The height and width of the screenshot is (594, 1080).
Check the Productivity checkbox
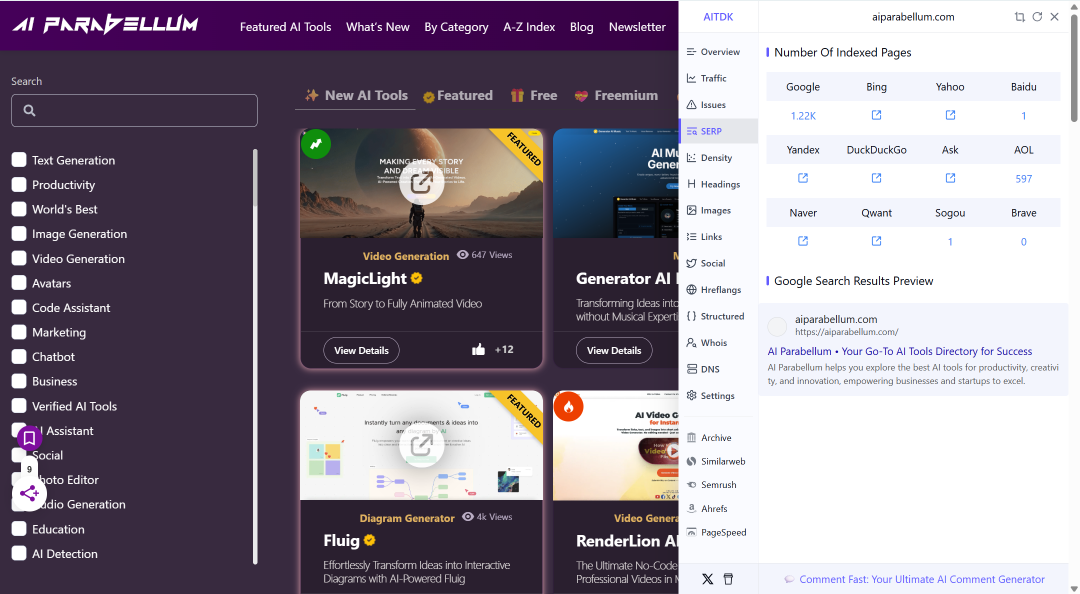[19, 185]
